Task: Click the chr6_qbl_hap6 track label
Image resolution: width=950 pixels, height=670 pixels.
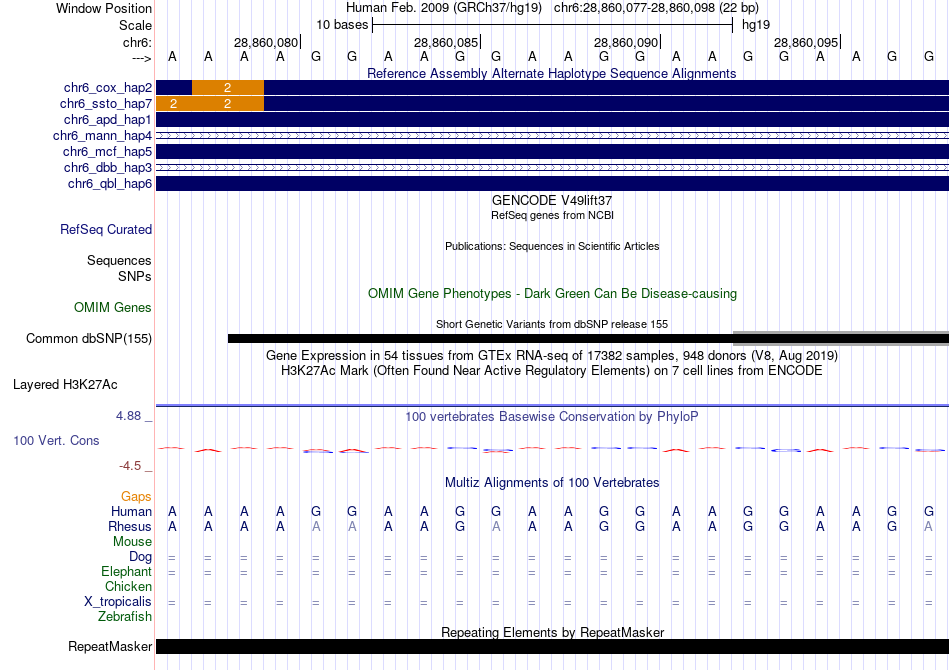Action: pyautogui.click(x=110, y=184)
